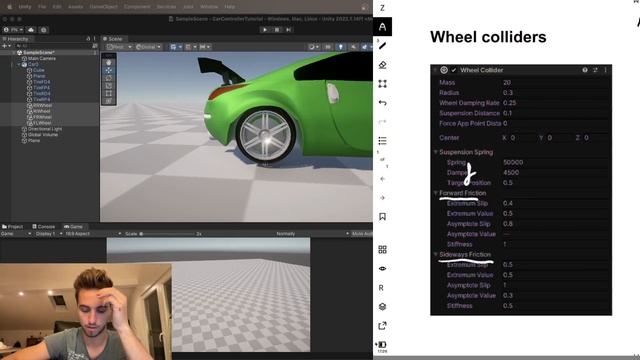Screen dimensions: 640x360
Task: Select the View hand tool in Scene overlay
Action: click(109, 62)
